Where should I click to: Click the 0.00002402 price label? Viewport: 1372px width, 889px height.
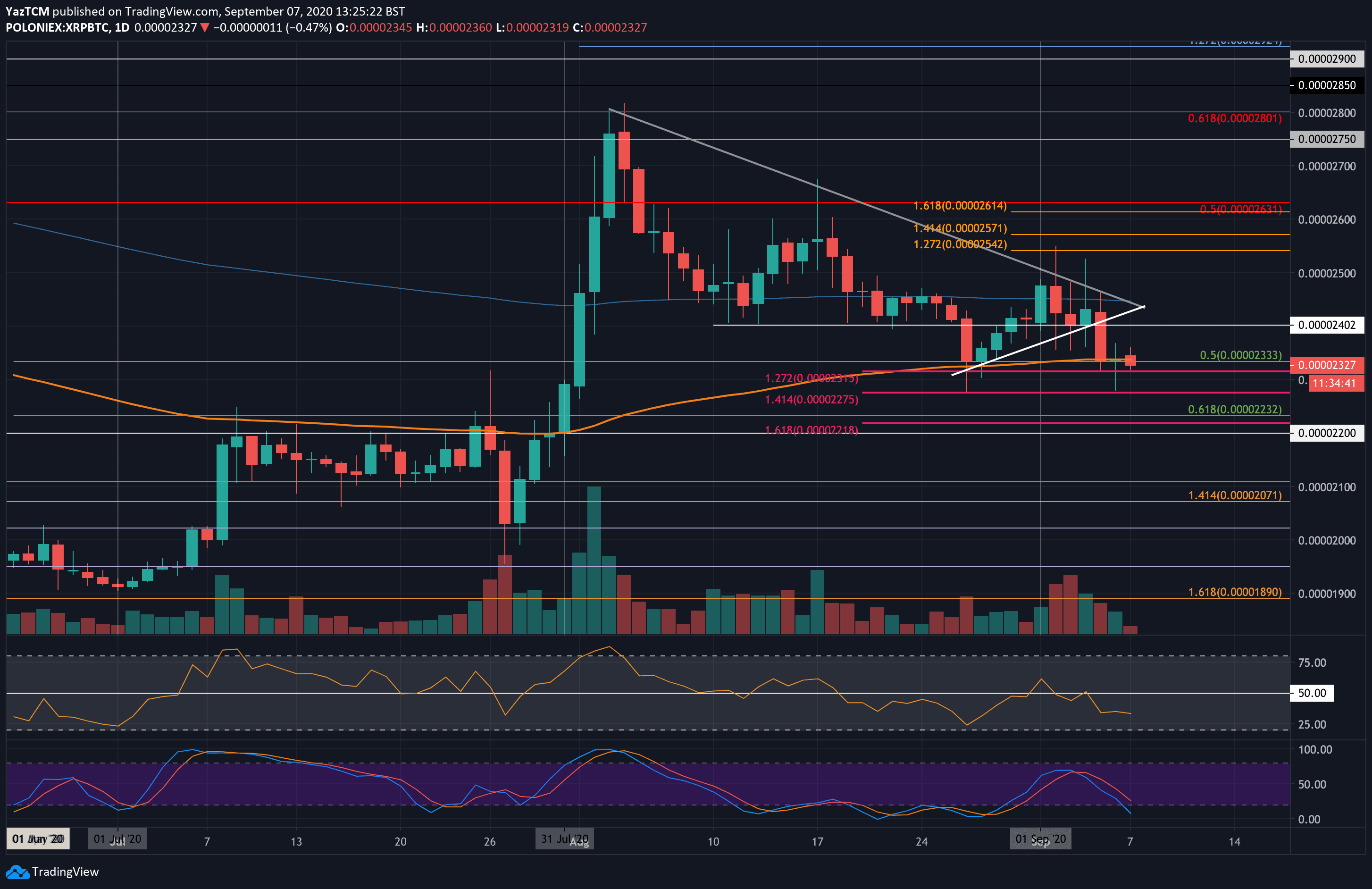click(x=1326, y=325)
